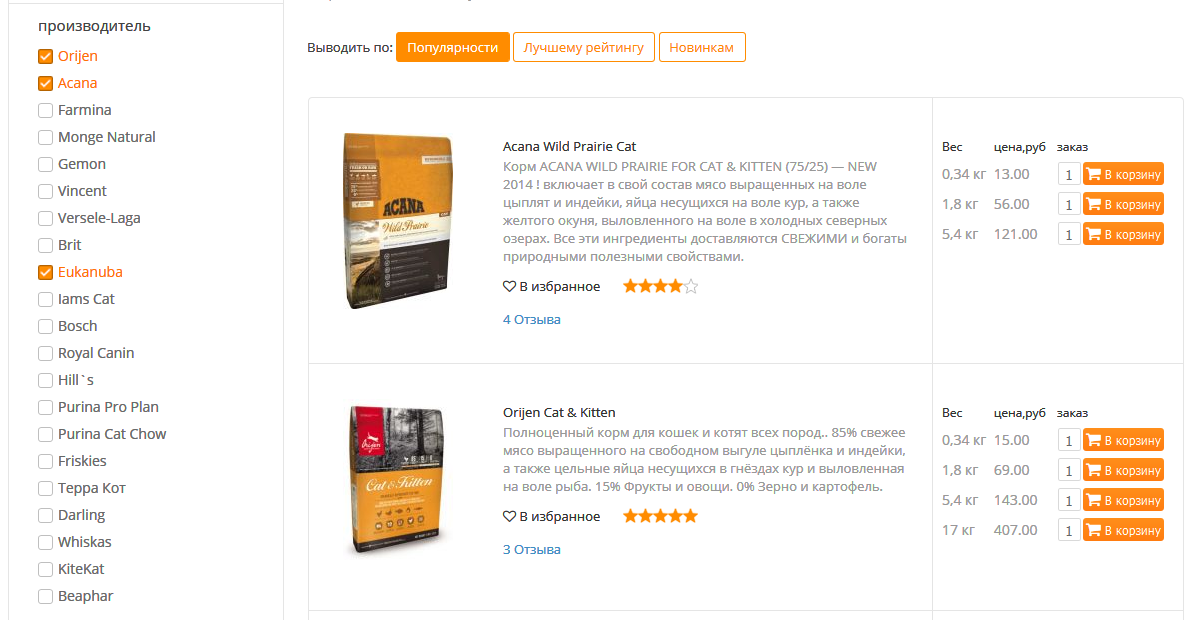Screen dimensions: 1191x620
Task: Add Orijen 1,8 кг to cart
Action: pyautogui.click(x=1123, y=470)
